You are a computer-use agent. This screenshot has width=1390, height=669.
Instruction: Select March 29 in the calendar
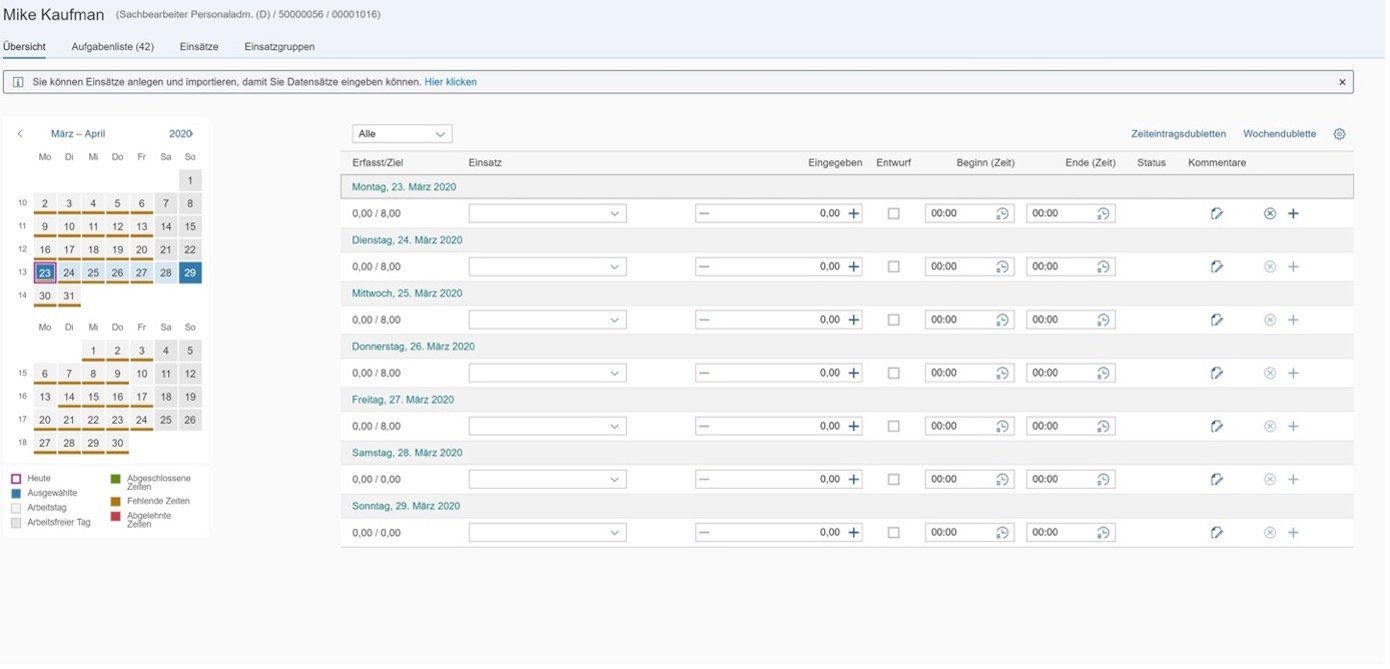tap(190, 273)
